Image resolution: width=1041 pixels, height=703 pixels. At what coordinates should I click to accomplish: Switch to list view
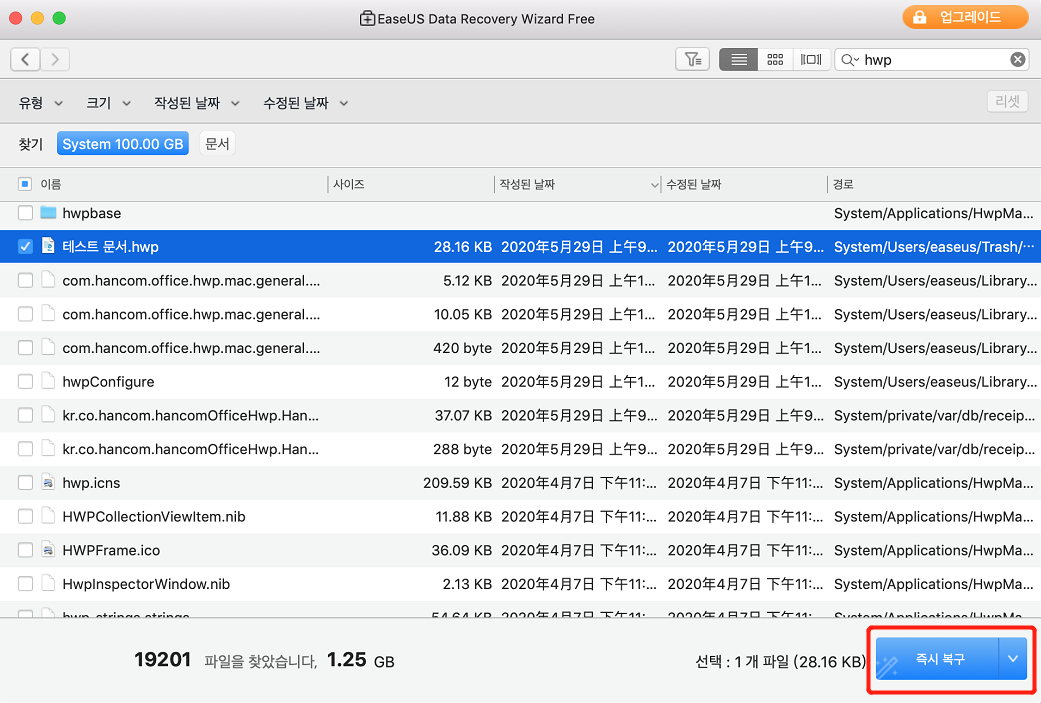(x=739, y=60)
